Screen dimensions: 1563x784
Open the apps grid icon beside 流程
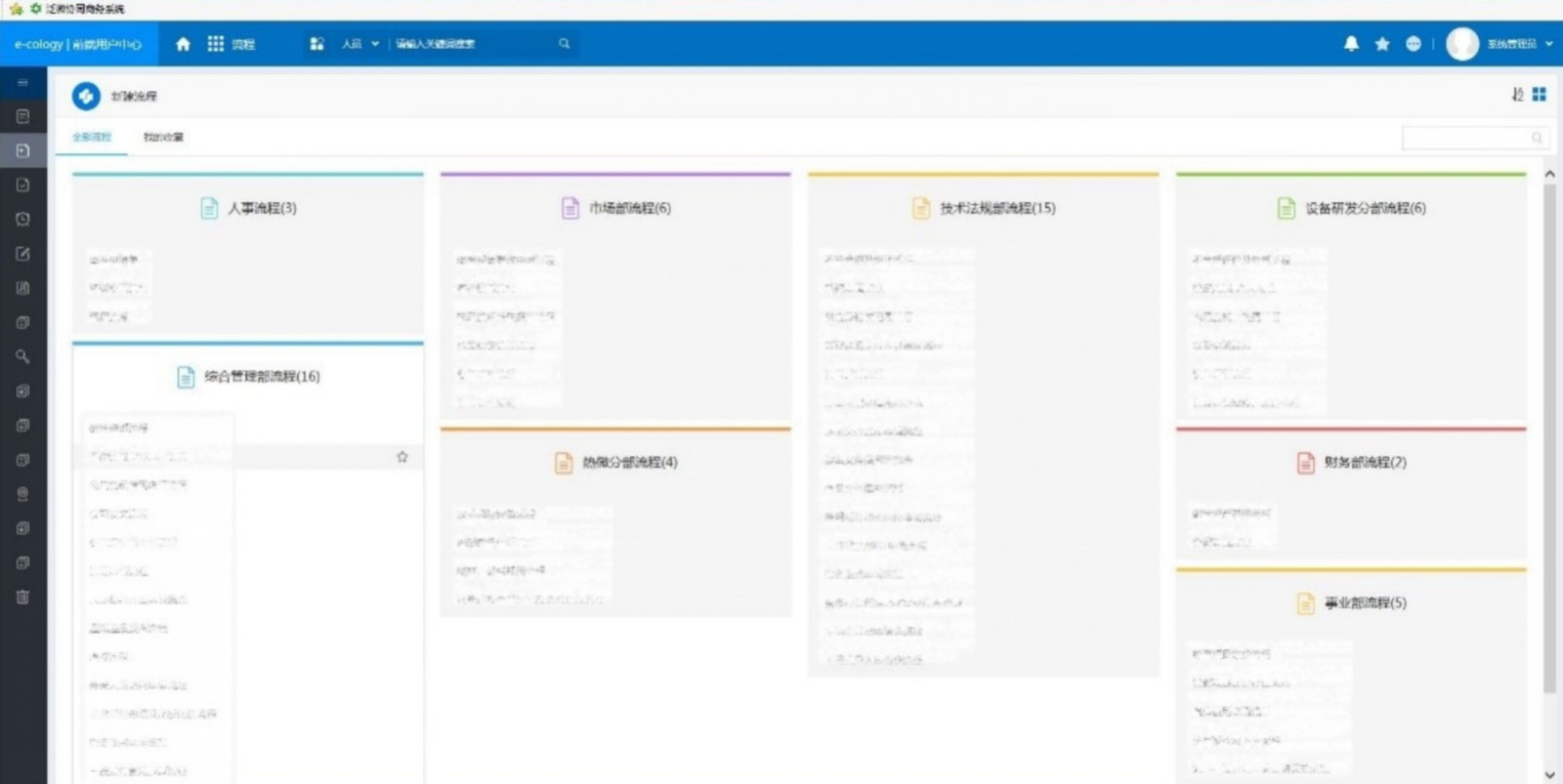216,44
